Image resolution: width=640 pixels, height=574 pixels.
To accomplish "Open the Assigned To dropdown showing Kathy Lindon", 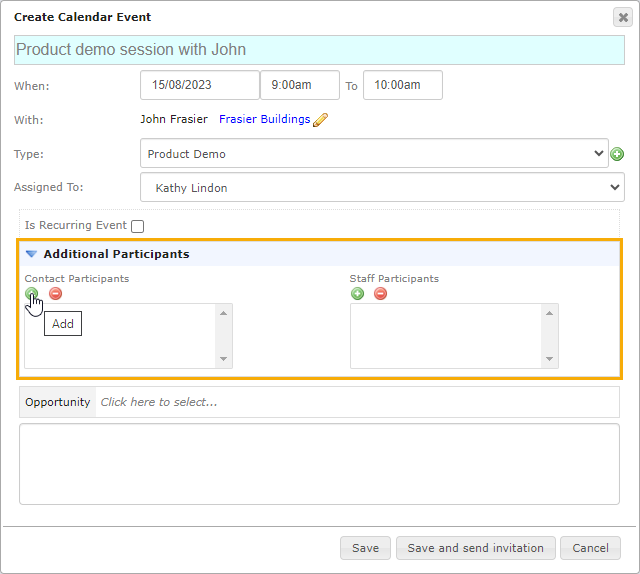I will click(382, 187).
